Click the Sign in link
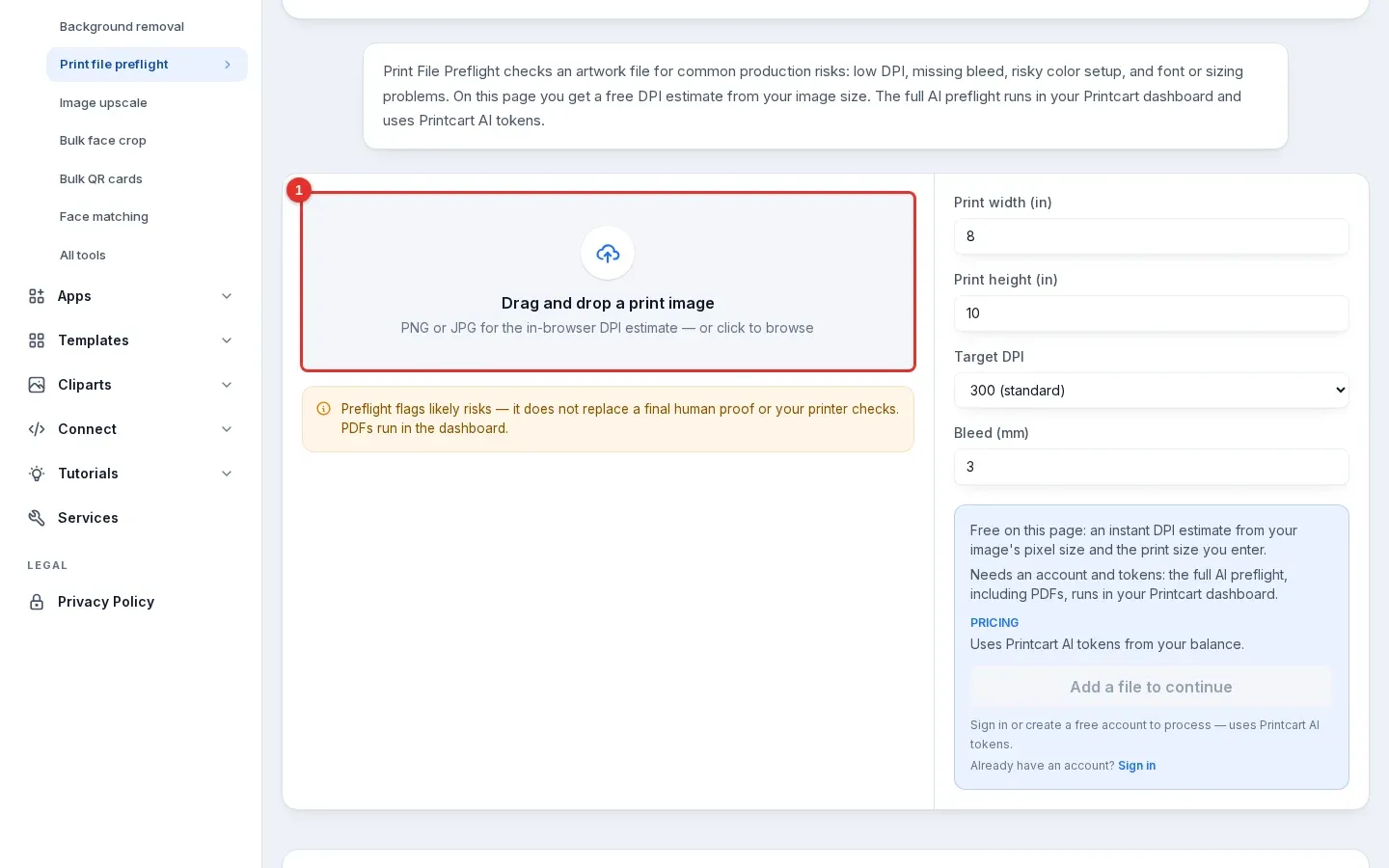This screenshot has width=1389, height=868. [1136, 766]
